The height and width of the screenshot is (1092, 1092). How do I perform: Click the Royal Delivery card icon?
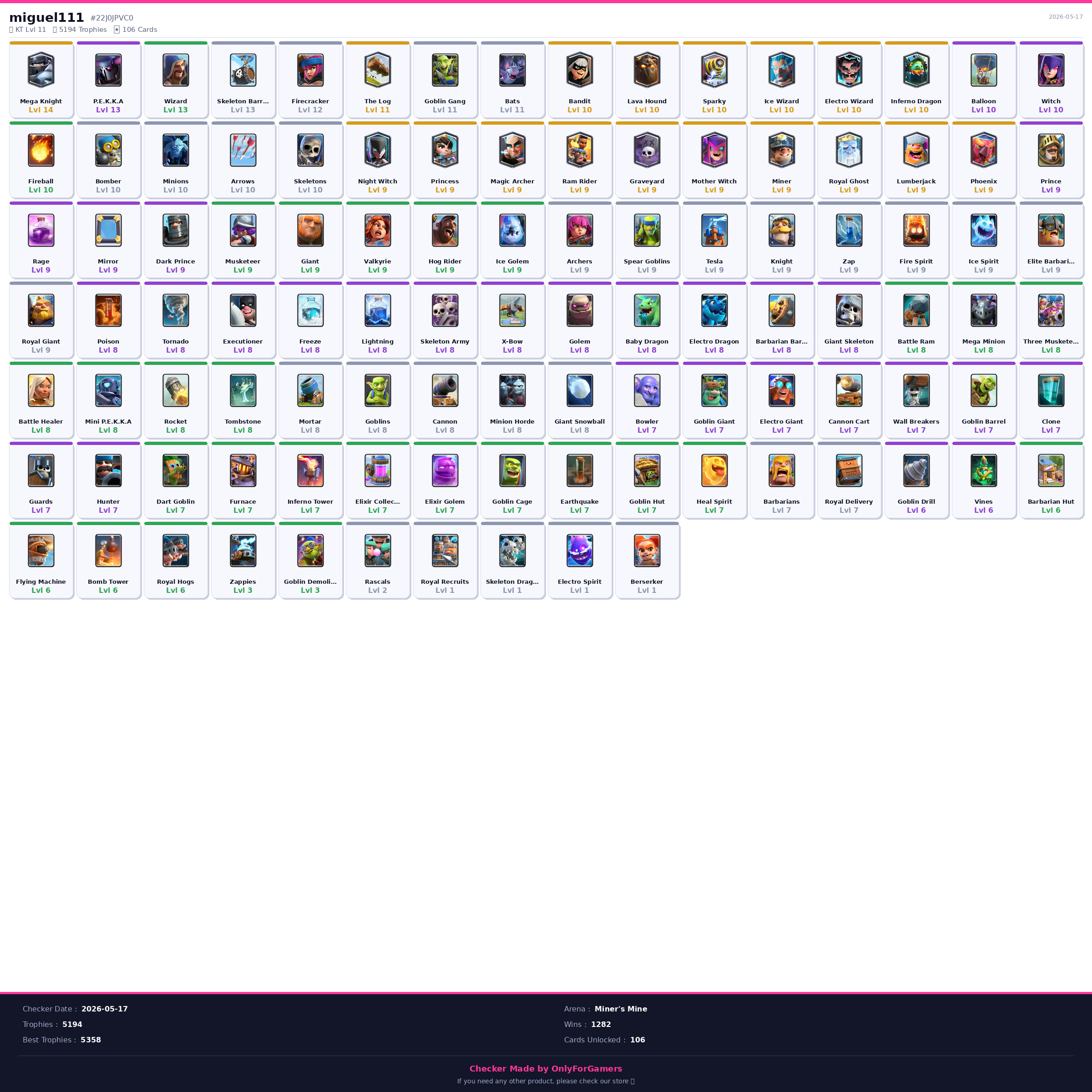[x=849, y=470]
